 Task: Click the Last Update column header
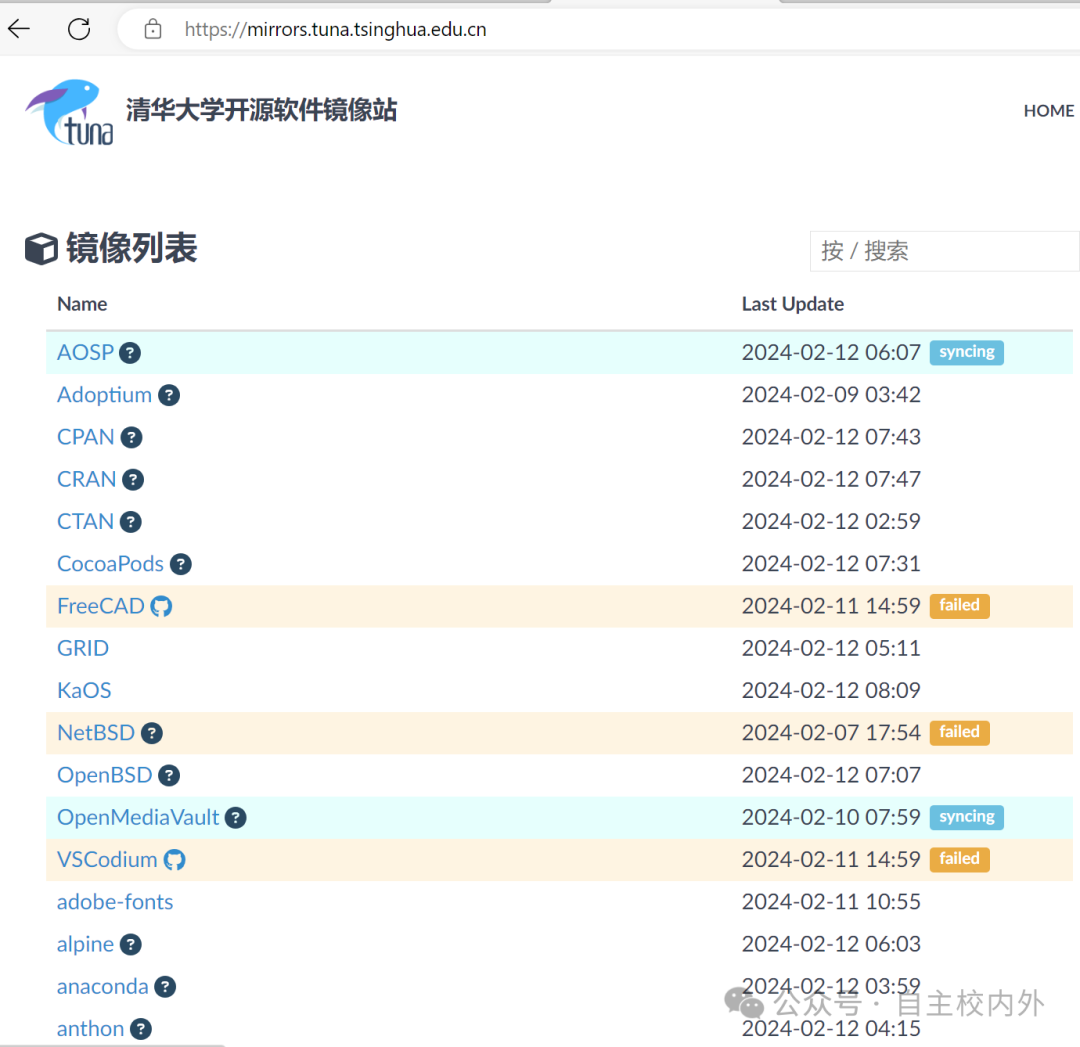pos(793,304)
